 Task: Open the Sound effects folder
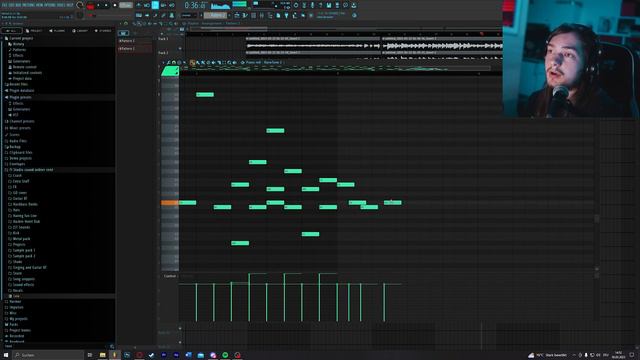[23, 284]
